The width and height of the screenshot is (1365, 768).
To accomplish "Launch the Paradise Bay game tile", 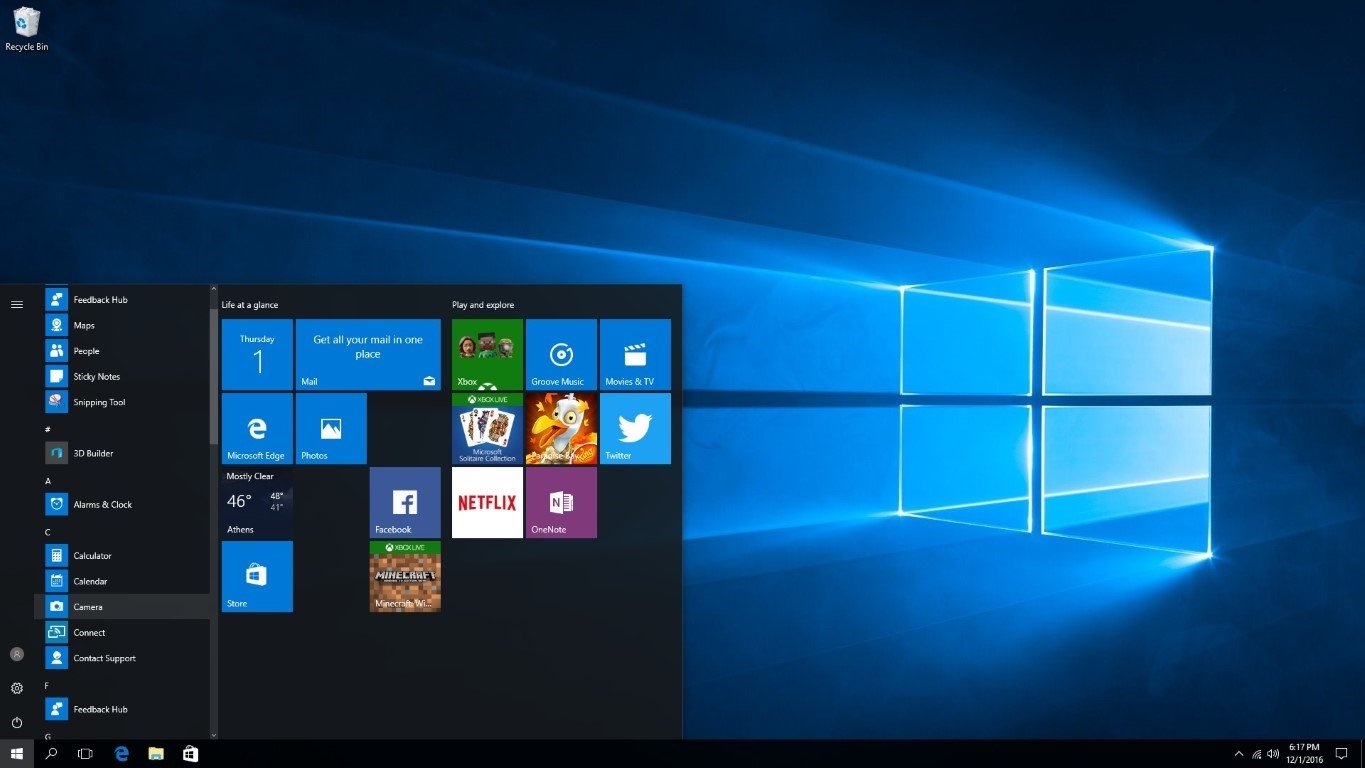I will click(x=561, y=428).
